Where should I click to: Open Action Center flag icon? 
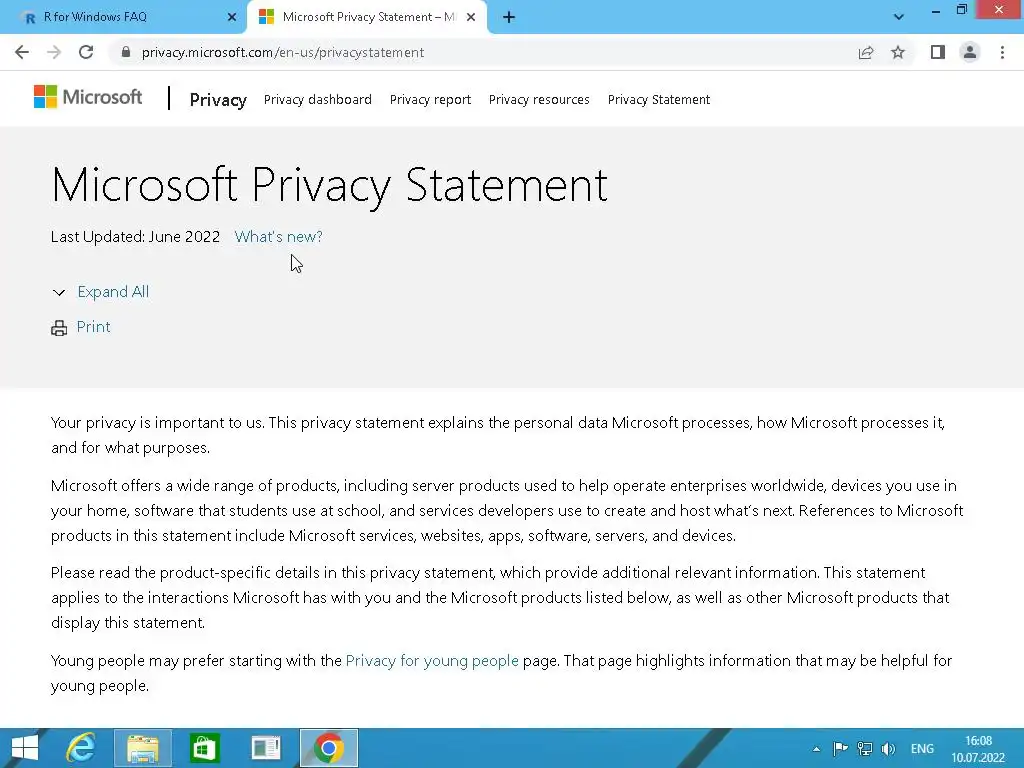click(x=840, y=748)
